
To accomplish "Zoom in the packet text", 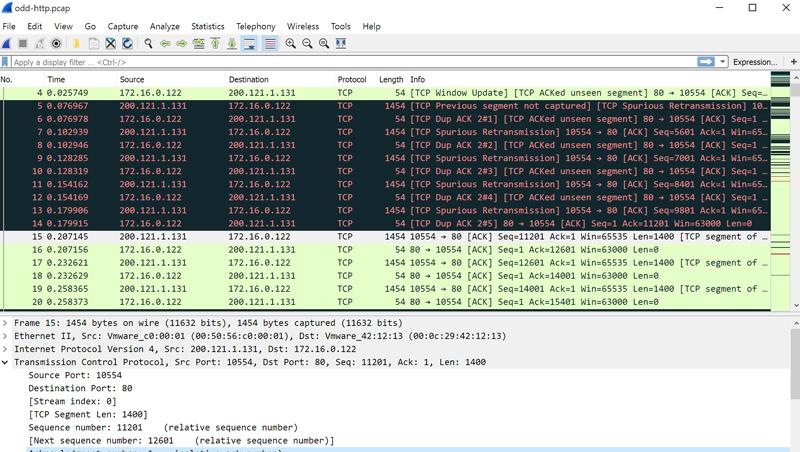I will point(291,44).
